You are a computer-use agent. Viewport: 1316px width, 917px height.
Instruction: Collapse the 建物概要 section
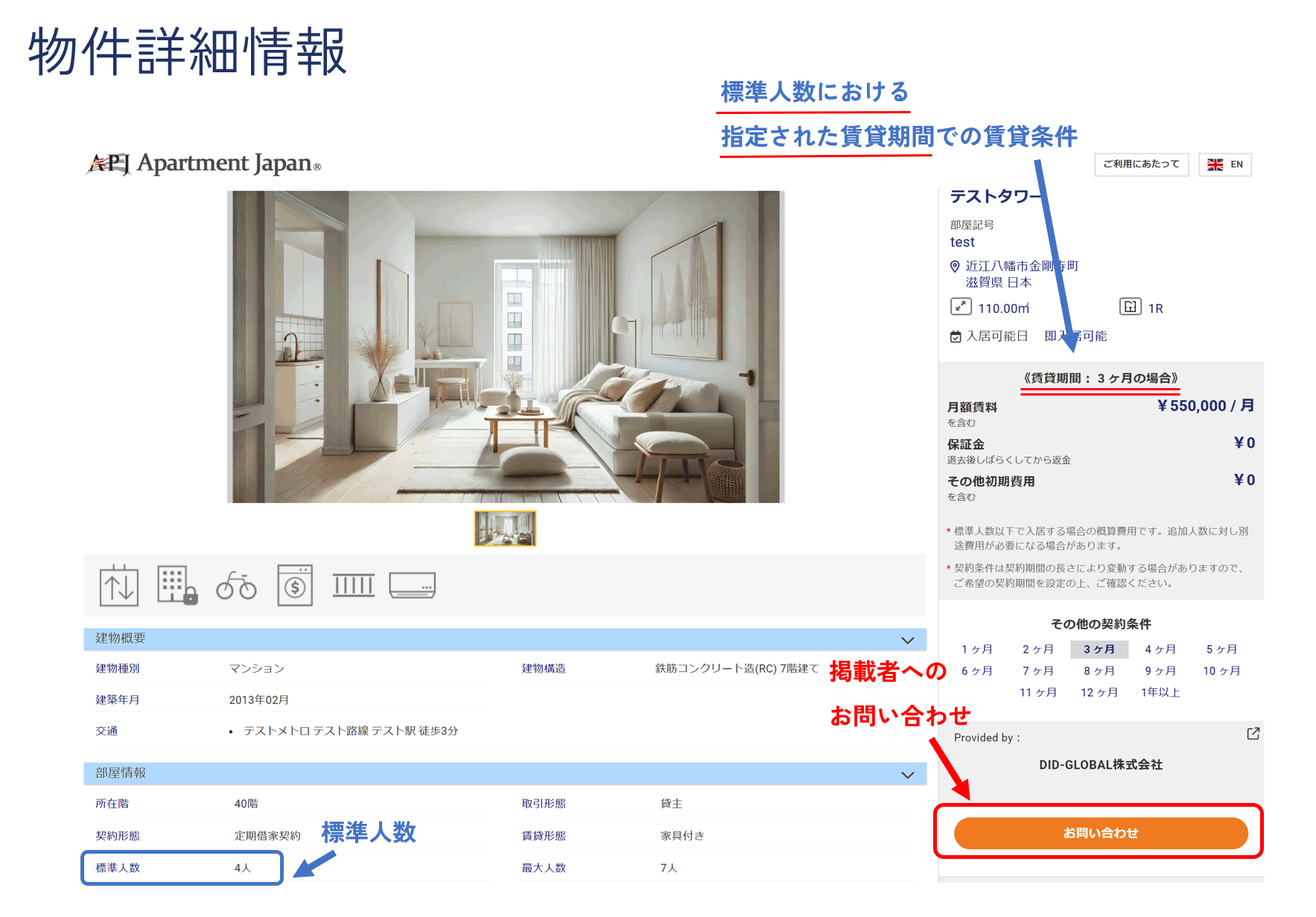907,640
